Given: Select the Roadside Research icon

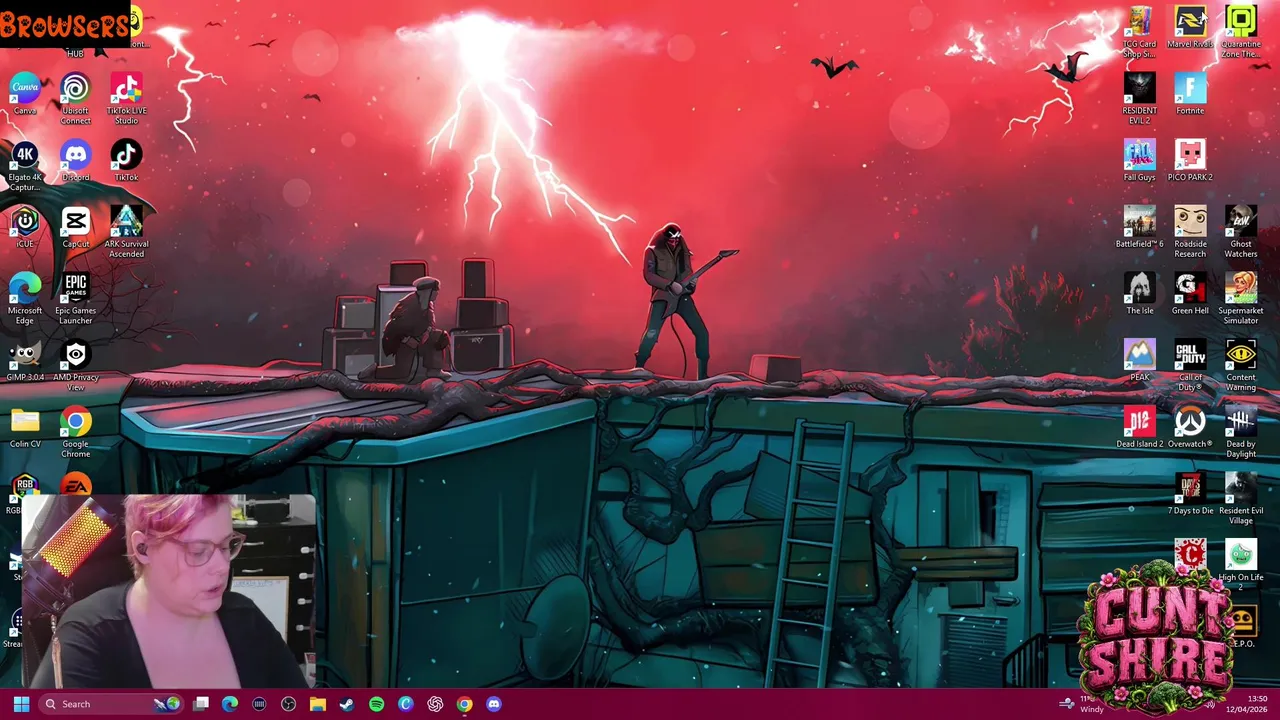Looking at the screenshot, I should coord(1190,232).
